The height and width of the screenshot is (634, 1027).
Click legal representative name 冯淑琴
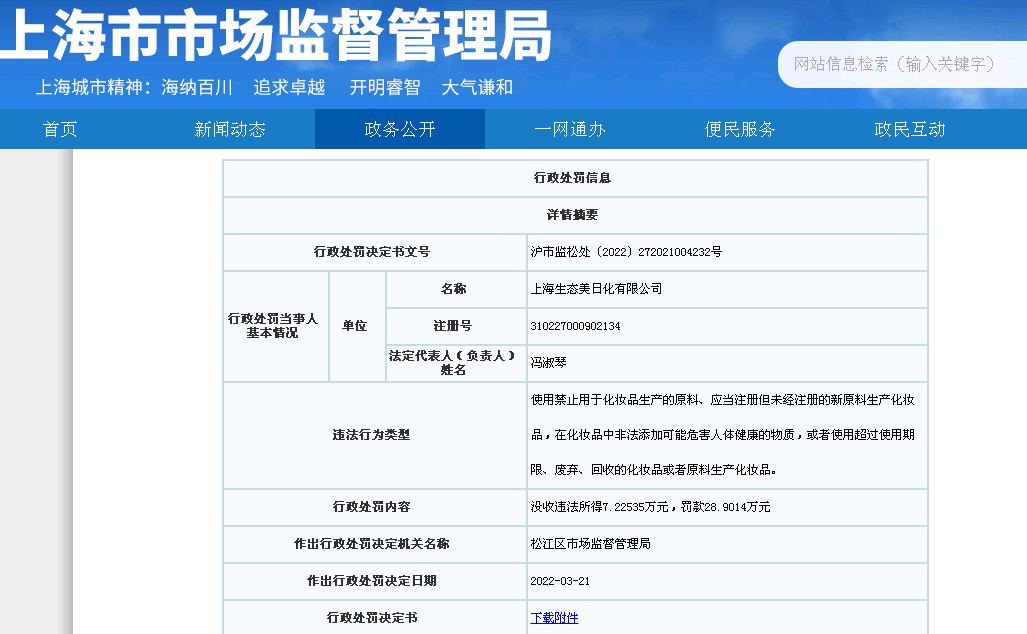[x=548, y=363]
